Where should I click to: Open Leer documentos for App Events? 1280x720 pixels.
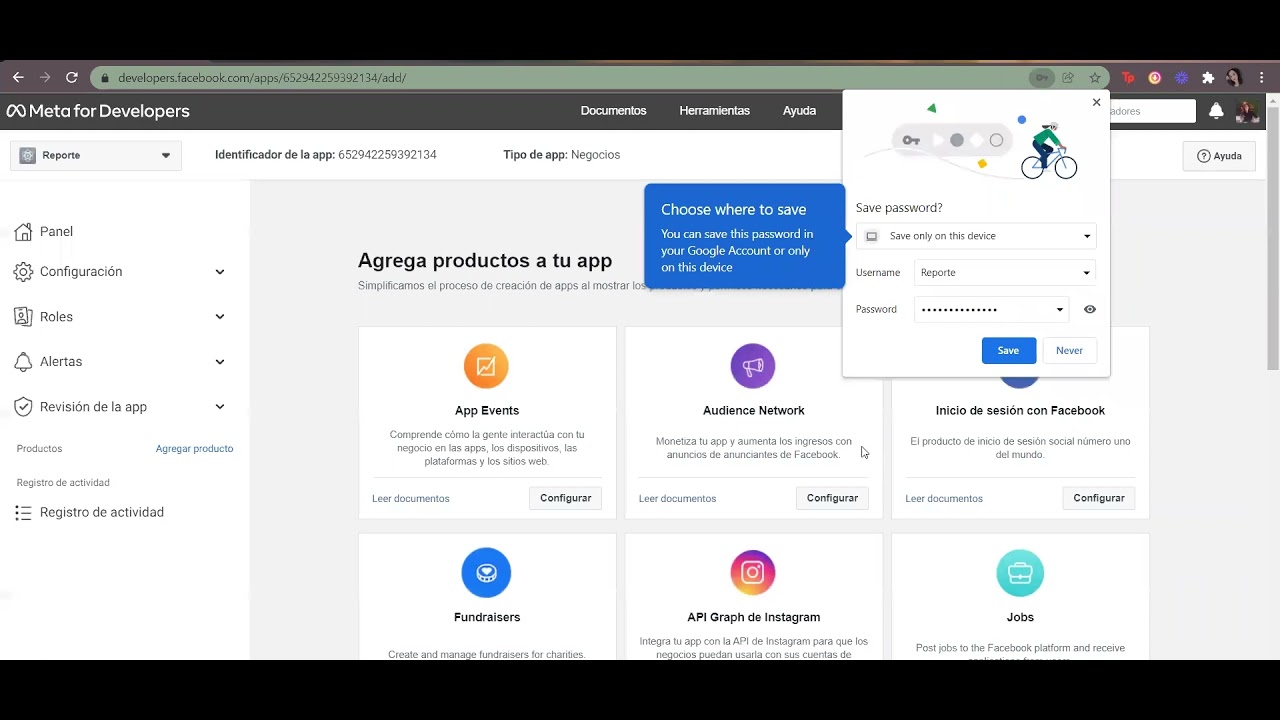click(x=410, y=499)
